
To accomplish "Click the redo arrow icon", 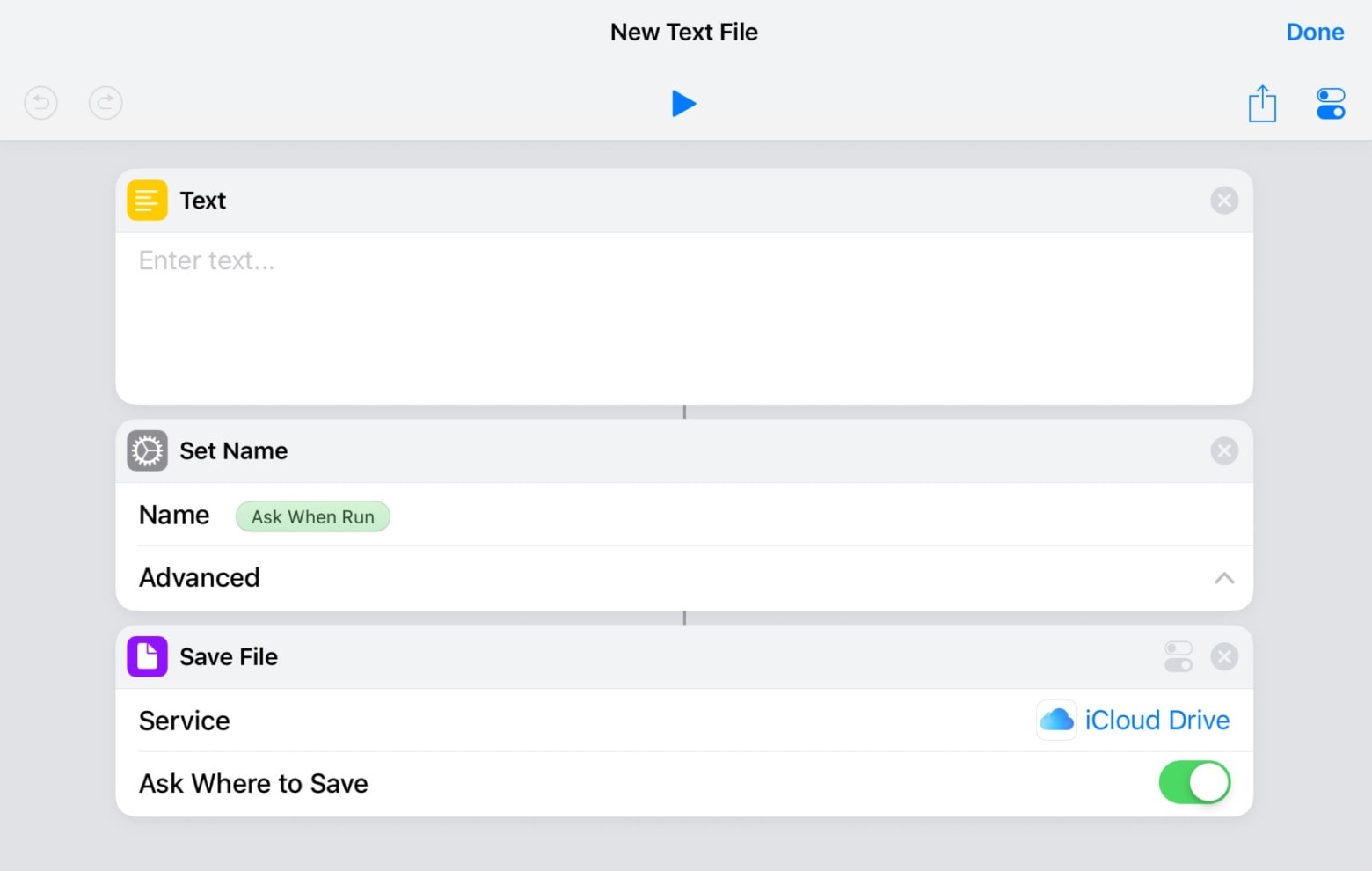I will (106, 103).
